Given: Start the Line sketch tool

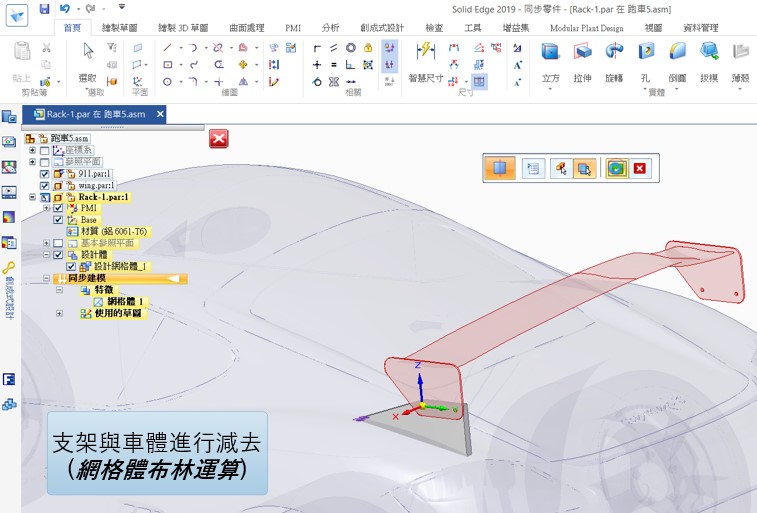Looking at the screenshot, I should tap(167, 47).
